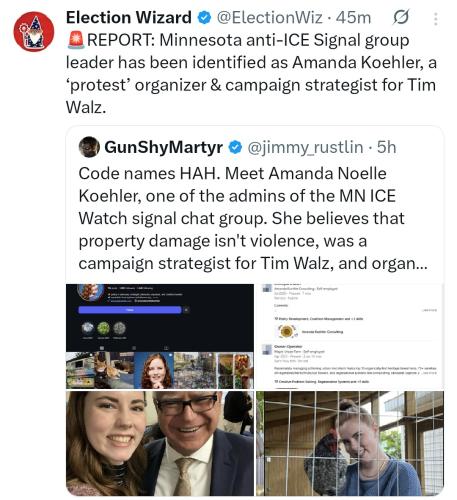Image resolution: width=457 pixels, height=500 pixels.
Task: Click the Grok slashed-circle icon
Action: (x=400, y=17)
